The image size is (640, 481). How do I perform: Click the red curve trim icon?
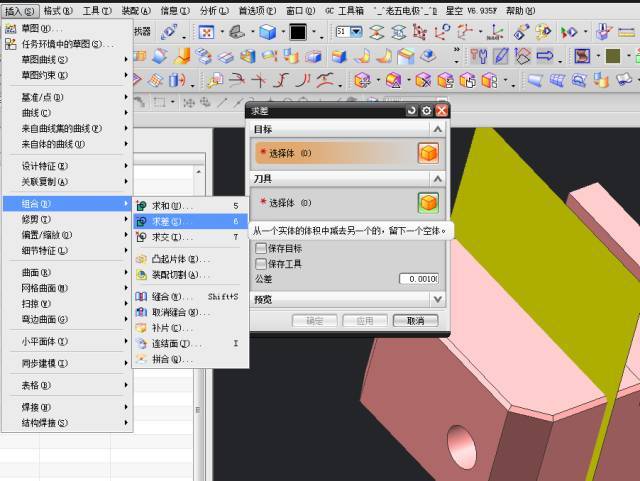tap(236, 80)
